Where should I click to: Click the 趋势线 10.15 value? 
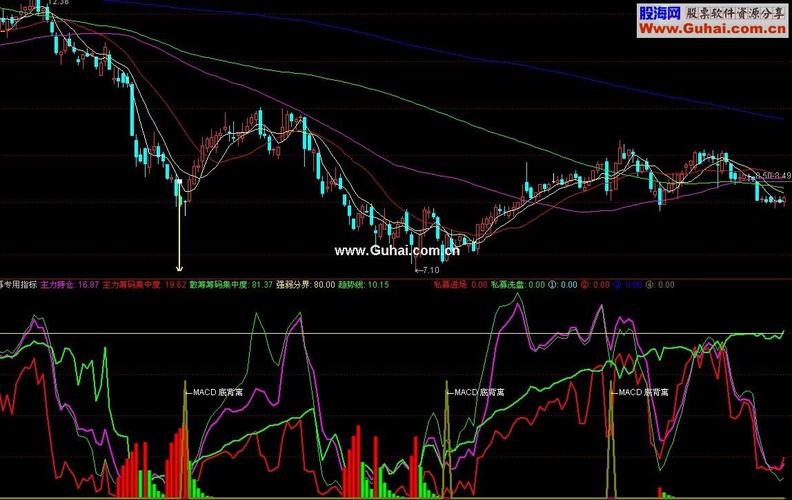pos(364,285)
